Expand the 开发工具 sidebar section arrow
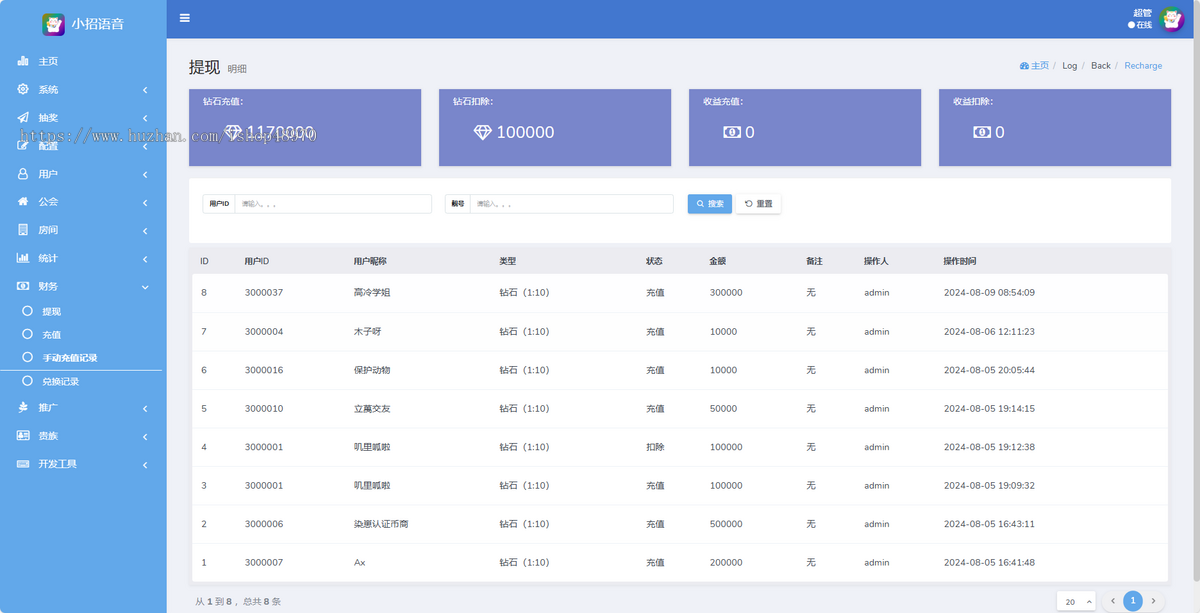 145,464
